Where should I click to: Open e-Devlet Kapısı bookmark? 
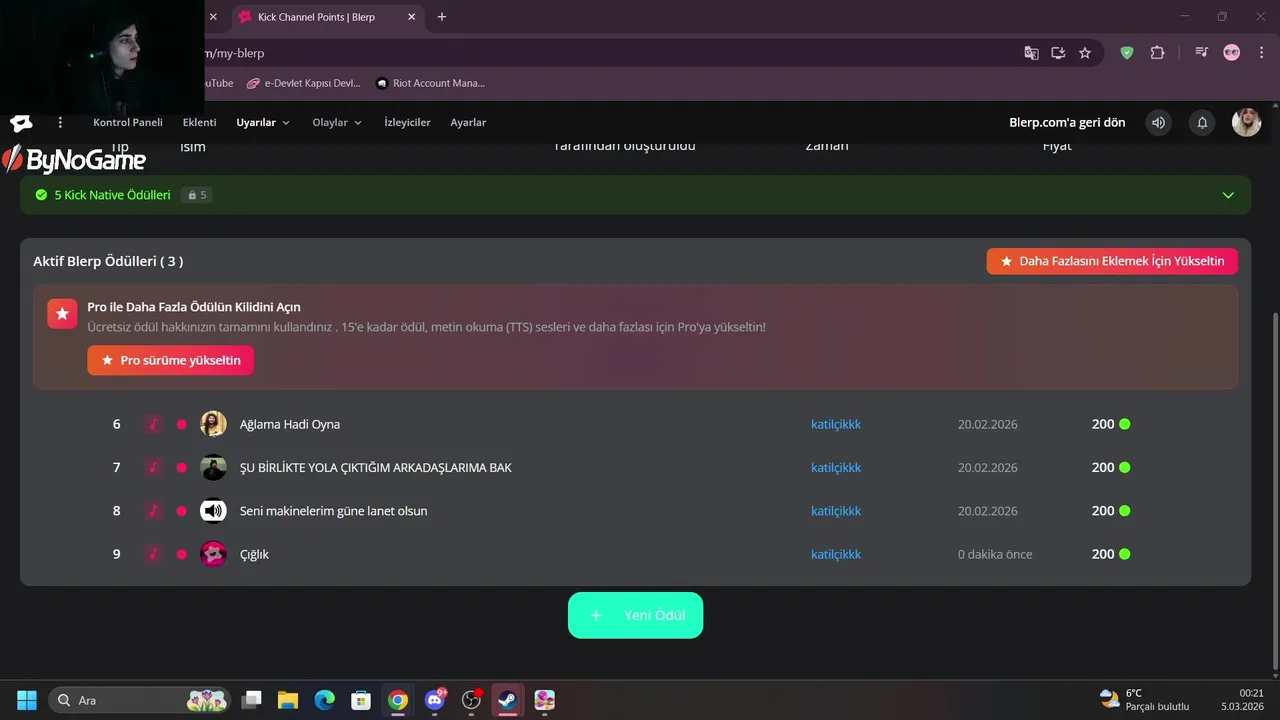point(303,83)
